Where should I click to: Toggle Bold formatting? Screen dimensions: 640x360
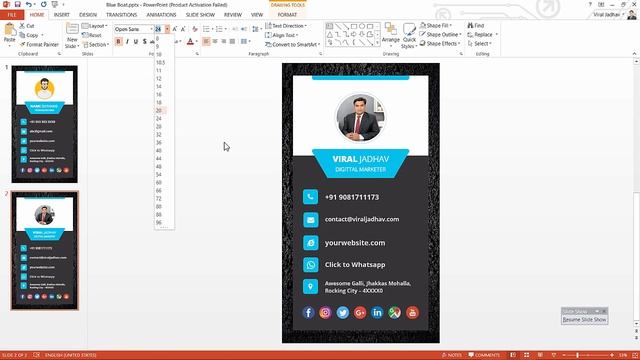pos(118,41)
